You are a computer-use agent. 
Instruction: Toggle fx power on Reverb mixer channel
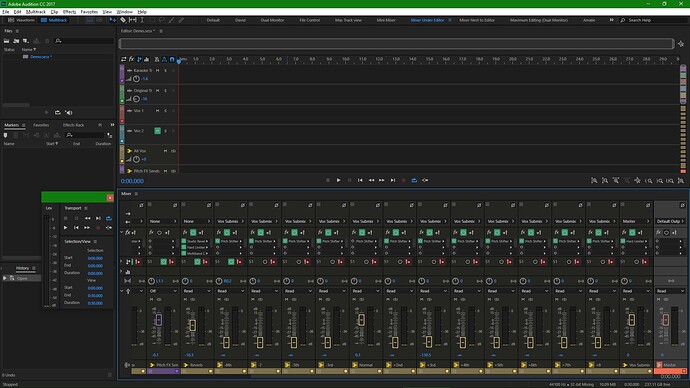(x=193, y=232)
